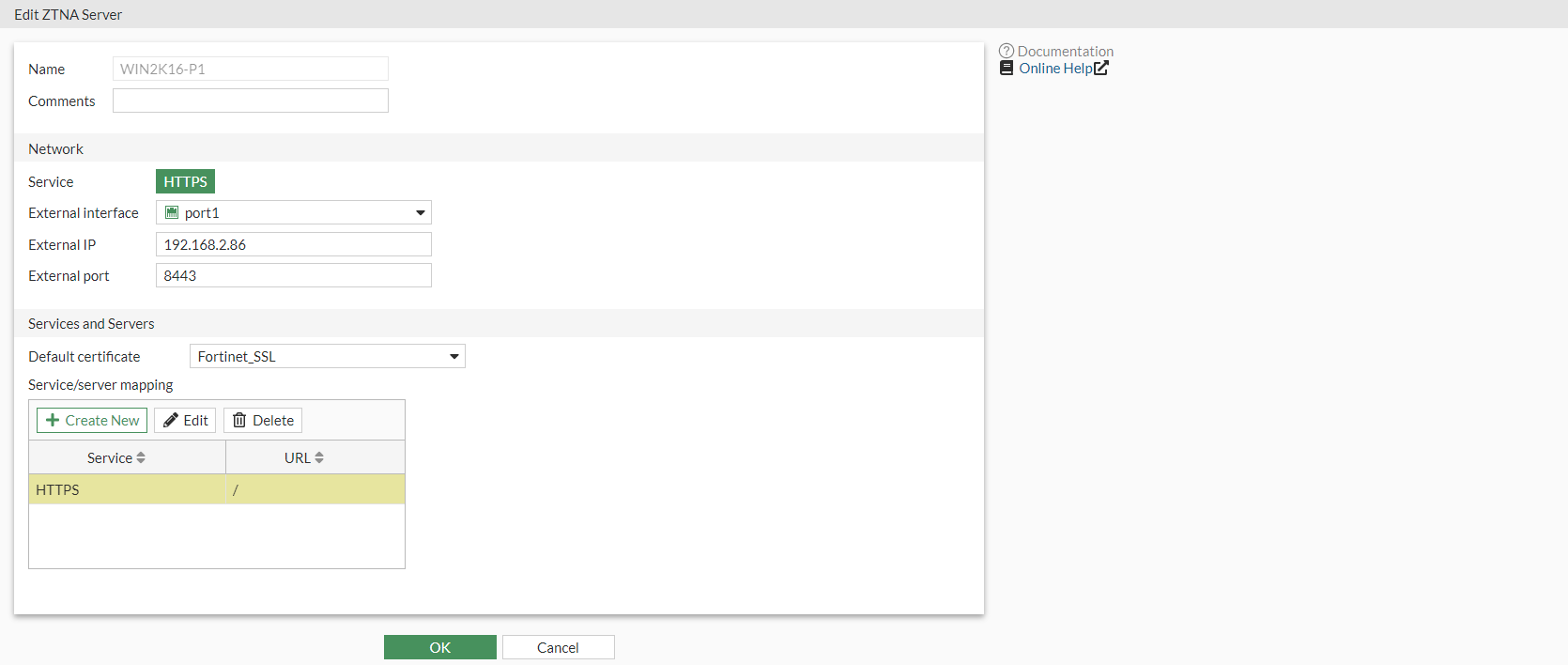Click the Delete trash can icon
The image size is (1568, 665).
pos(239,421)
